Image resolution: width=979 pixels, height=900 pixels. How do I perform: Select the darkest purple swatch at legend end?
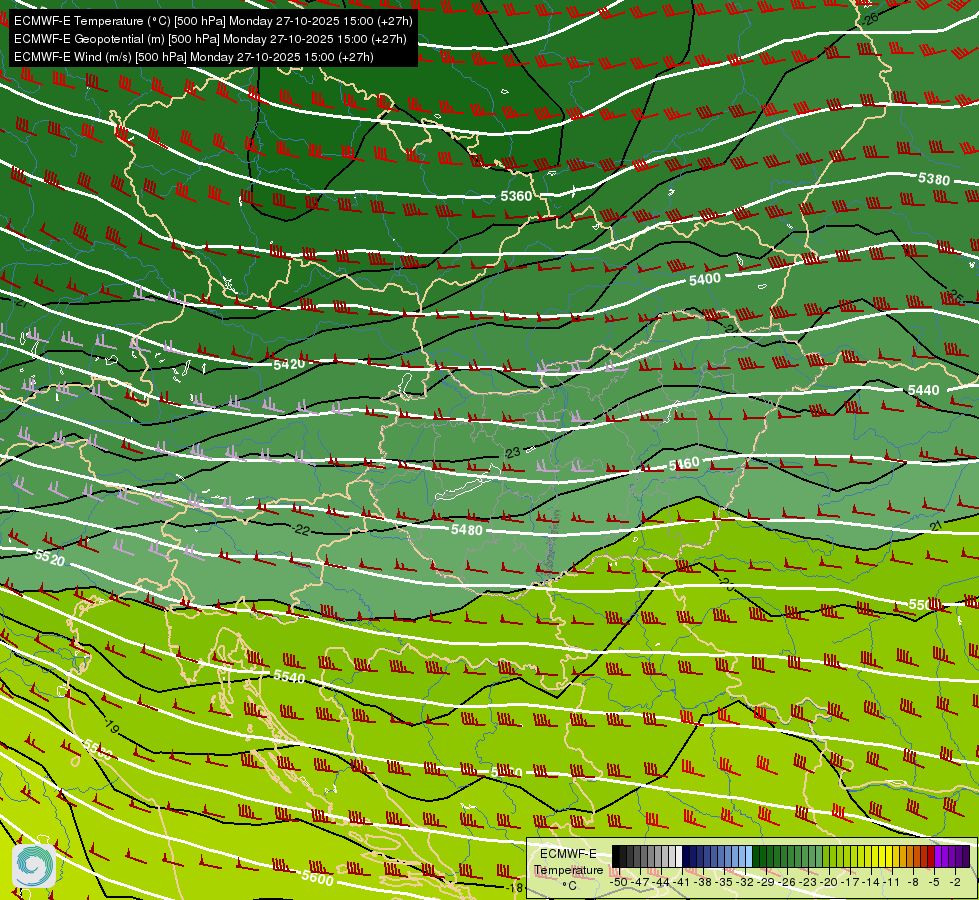point(967,856)
